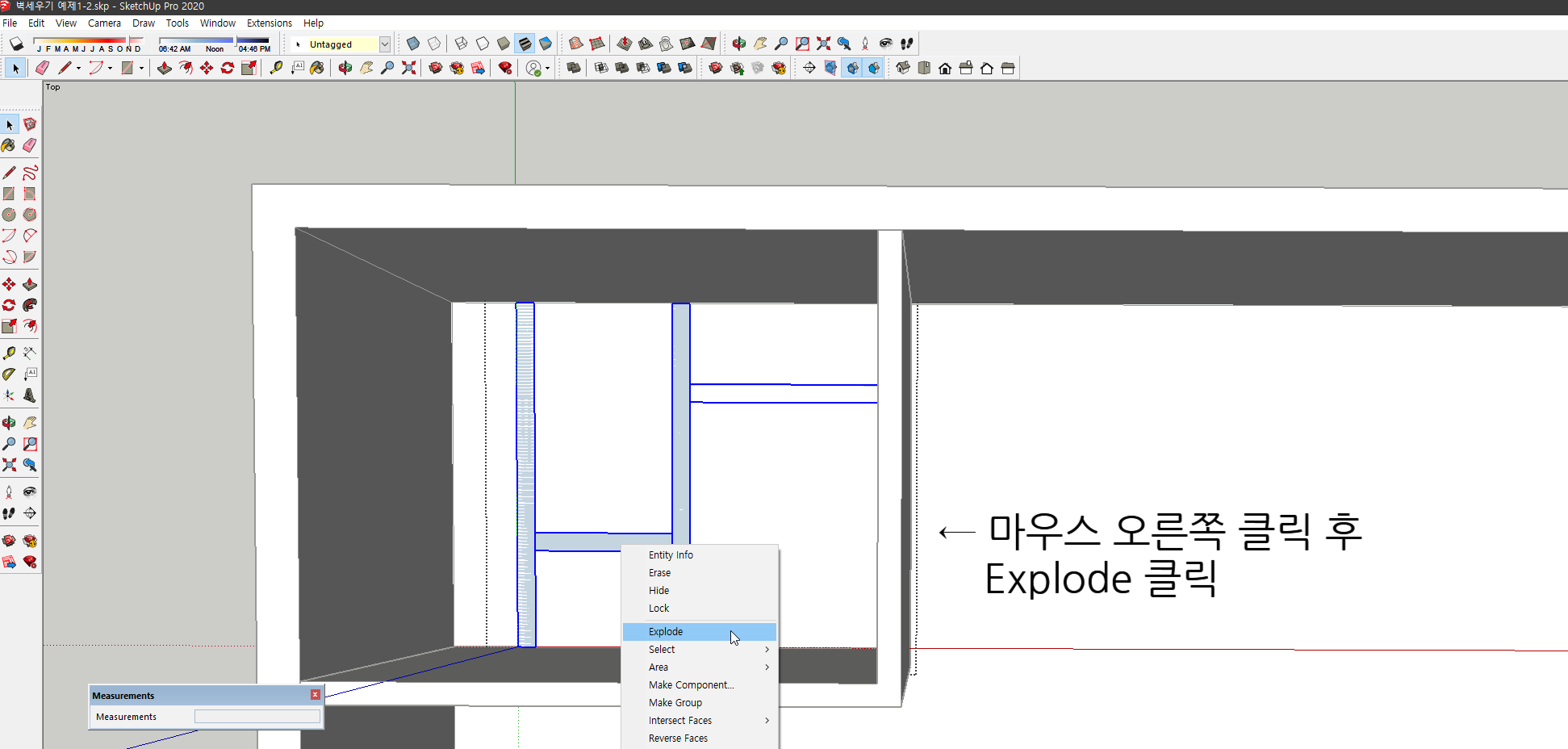Pick the Protractor tool in left palette

pyautogui.click(x=9, y=374)
